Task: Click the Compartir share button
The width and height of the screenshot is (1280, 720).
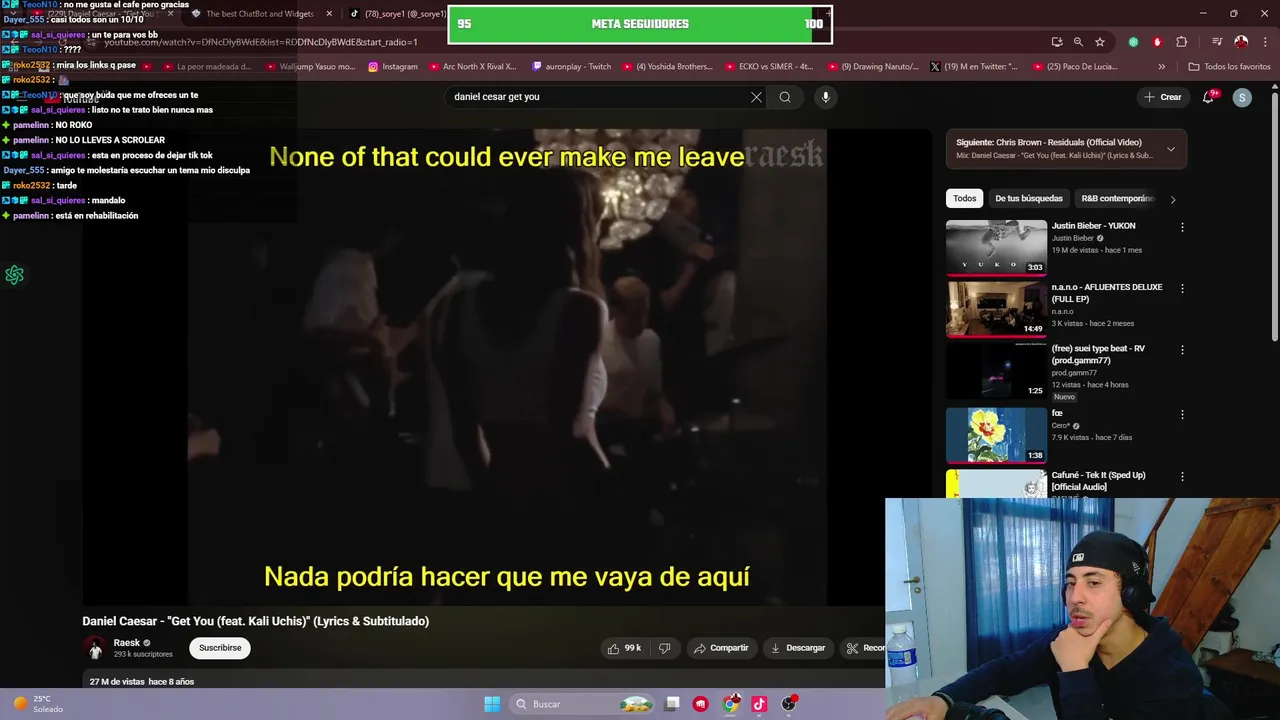Action: click(721, 648)
